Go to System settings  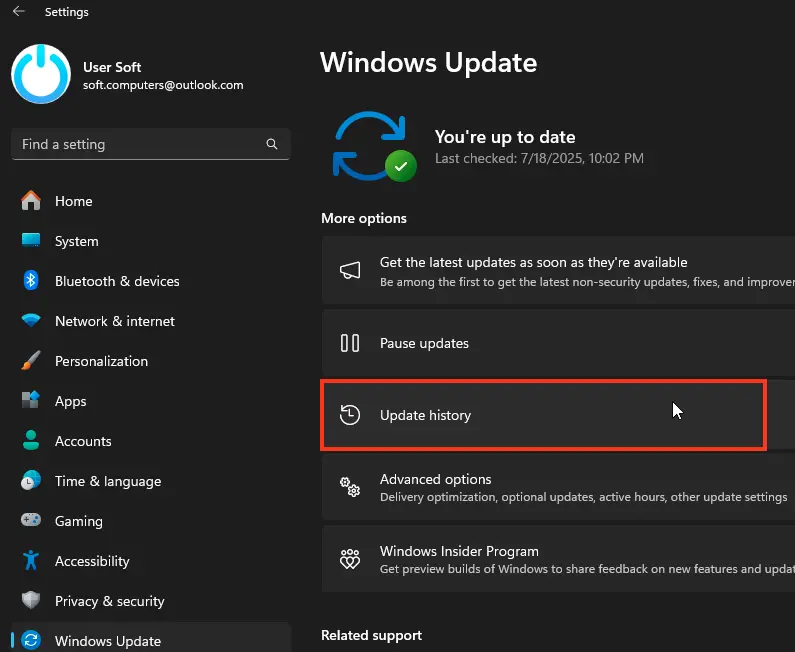76,241
